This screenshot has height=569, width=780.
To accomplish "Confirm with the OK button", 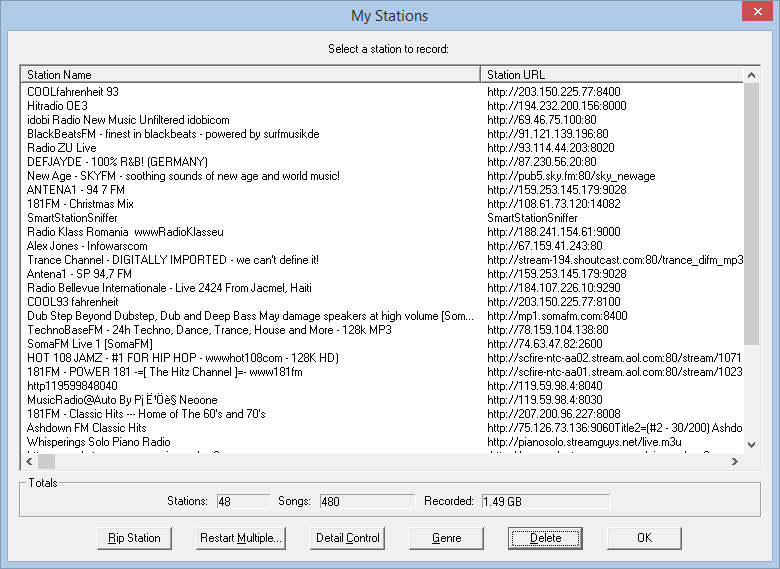I will tap(644, 538).
